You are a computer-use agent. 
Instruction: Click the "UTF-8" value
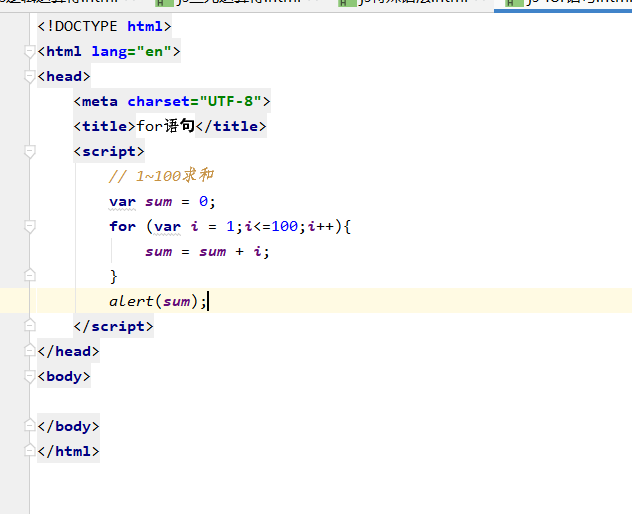coord(230,102)
